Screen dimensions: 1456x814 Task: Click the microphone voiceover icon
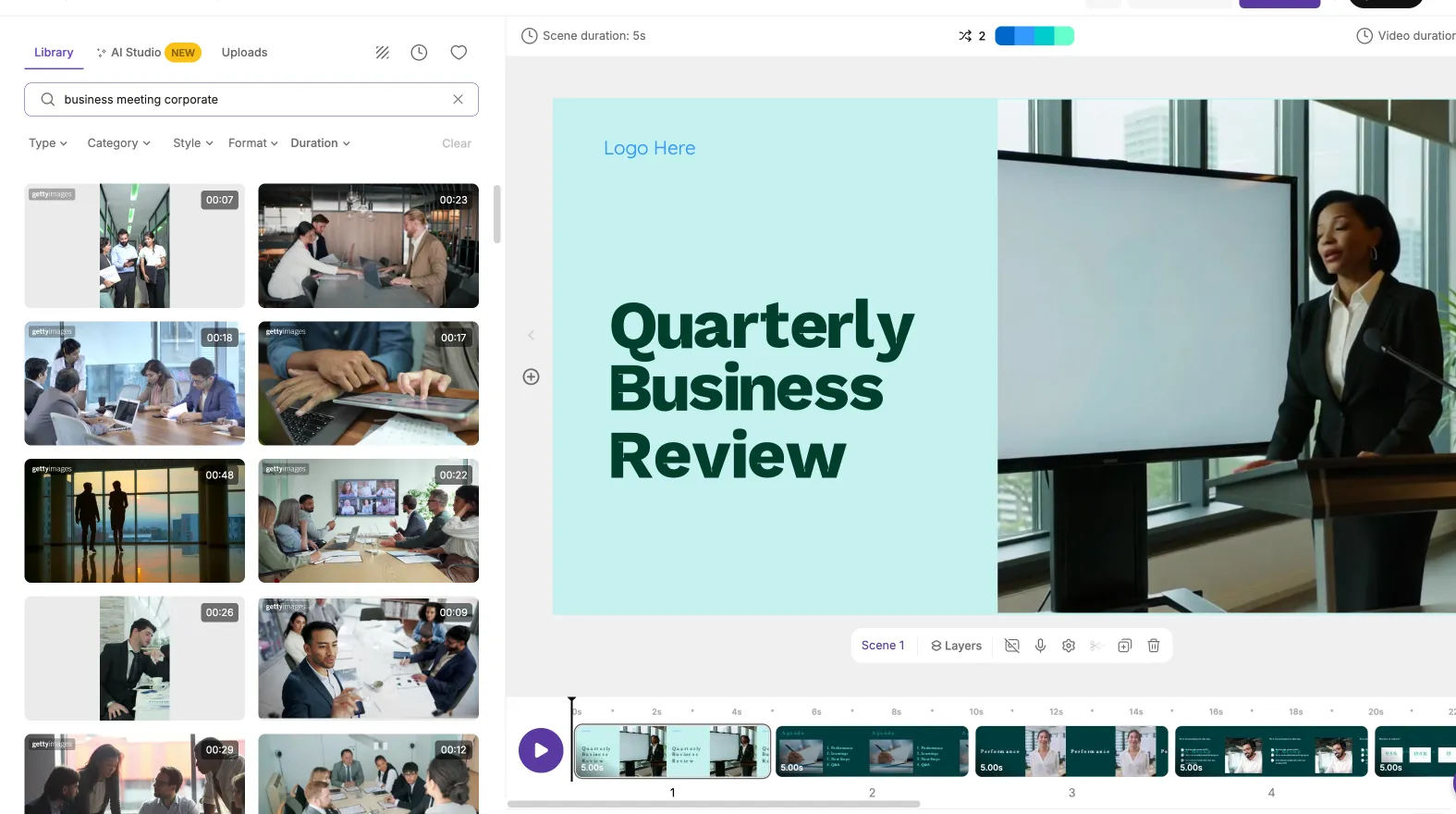(1040, 646)
